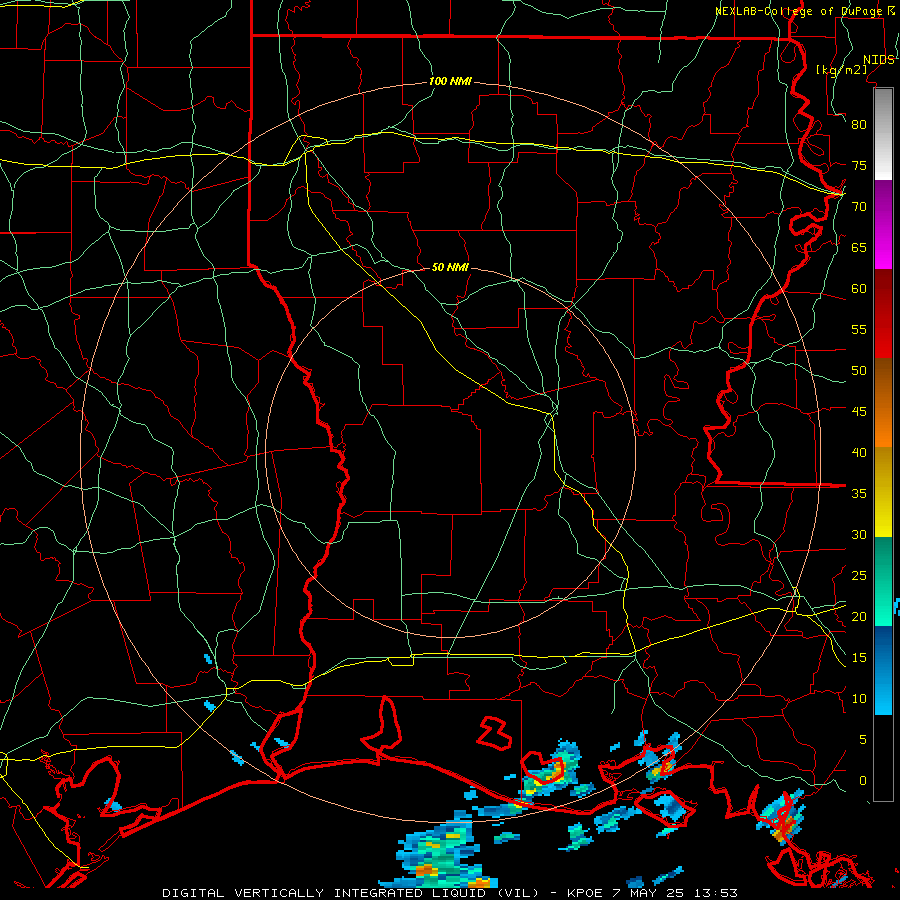Pick the brown-orange segment of the VIL scale
This screenshot has height=900, width=900.
click(883, 403)
